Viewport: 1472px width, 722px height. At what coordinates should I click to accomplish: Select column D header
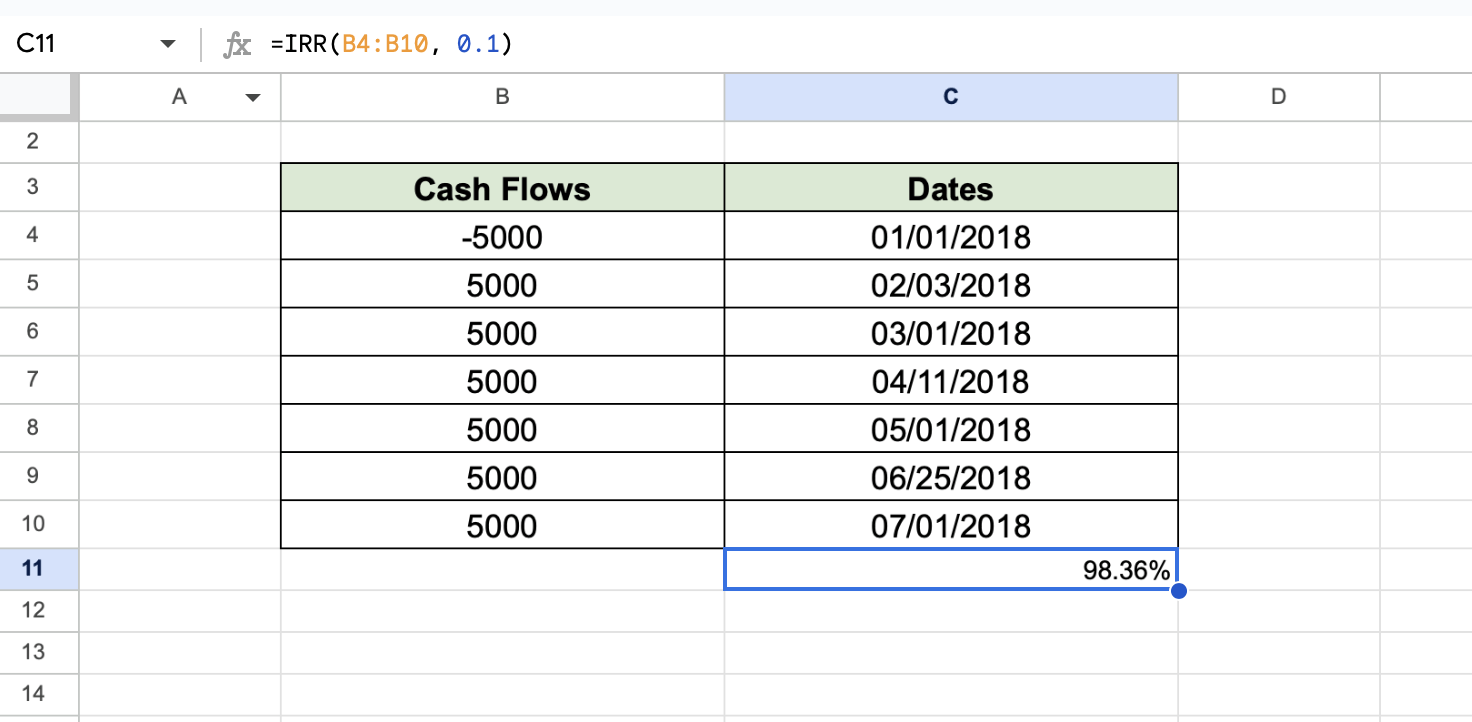coord(1278,97)
